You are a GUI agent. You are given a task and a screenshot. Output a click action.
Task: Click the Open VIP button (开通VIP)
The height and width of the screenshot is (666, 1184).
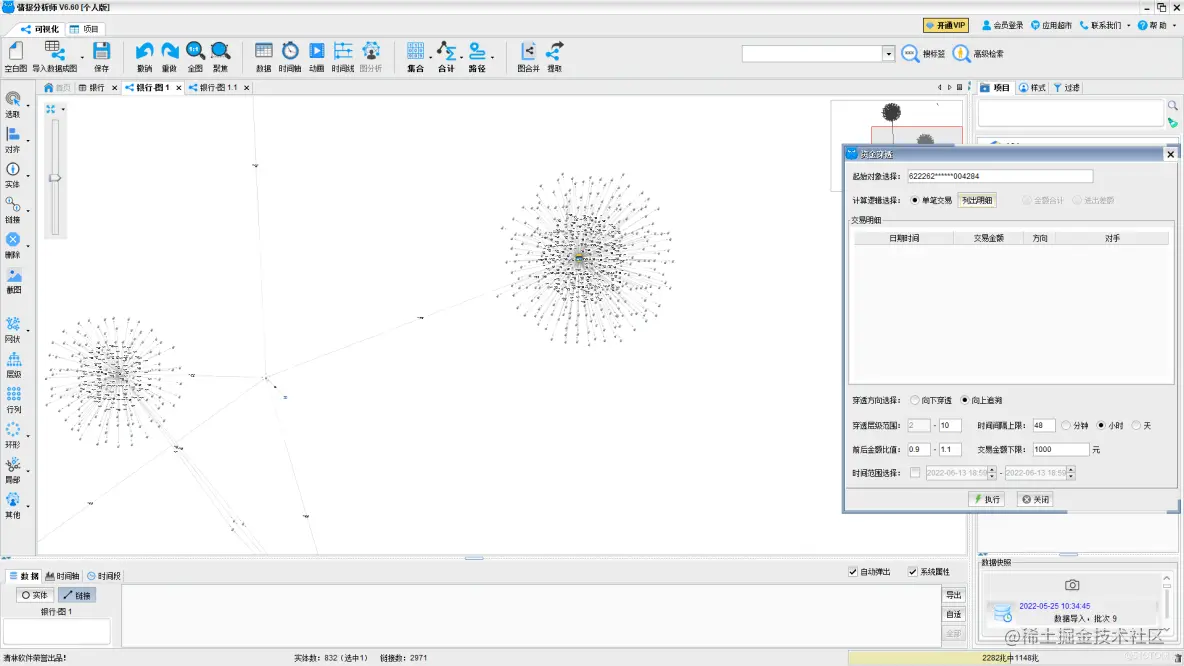click(945, 25)
